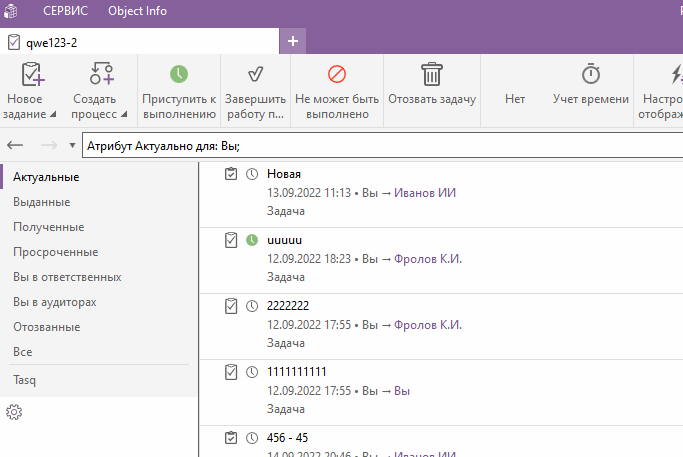Click the Отозвать задачу trash icon

[431, 74]
